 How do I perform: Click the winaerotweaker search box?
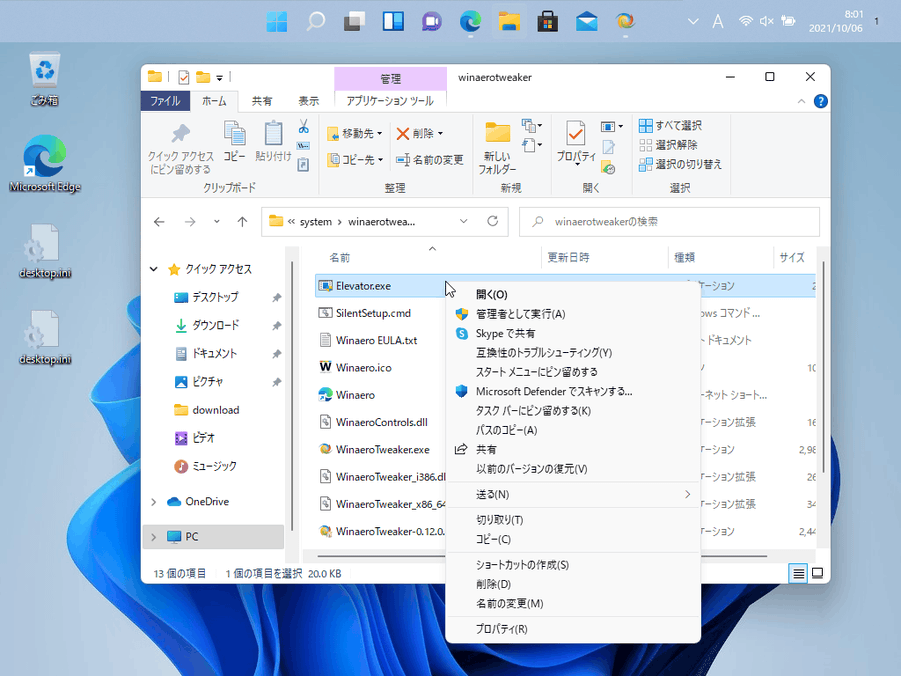point(669,221)
